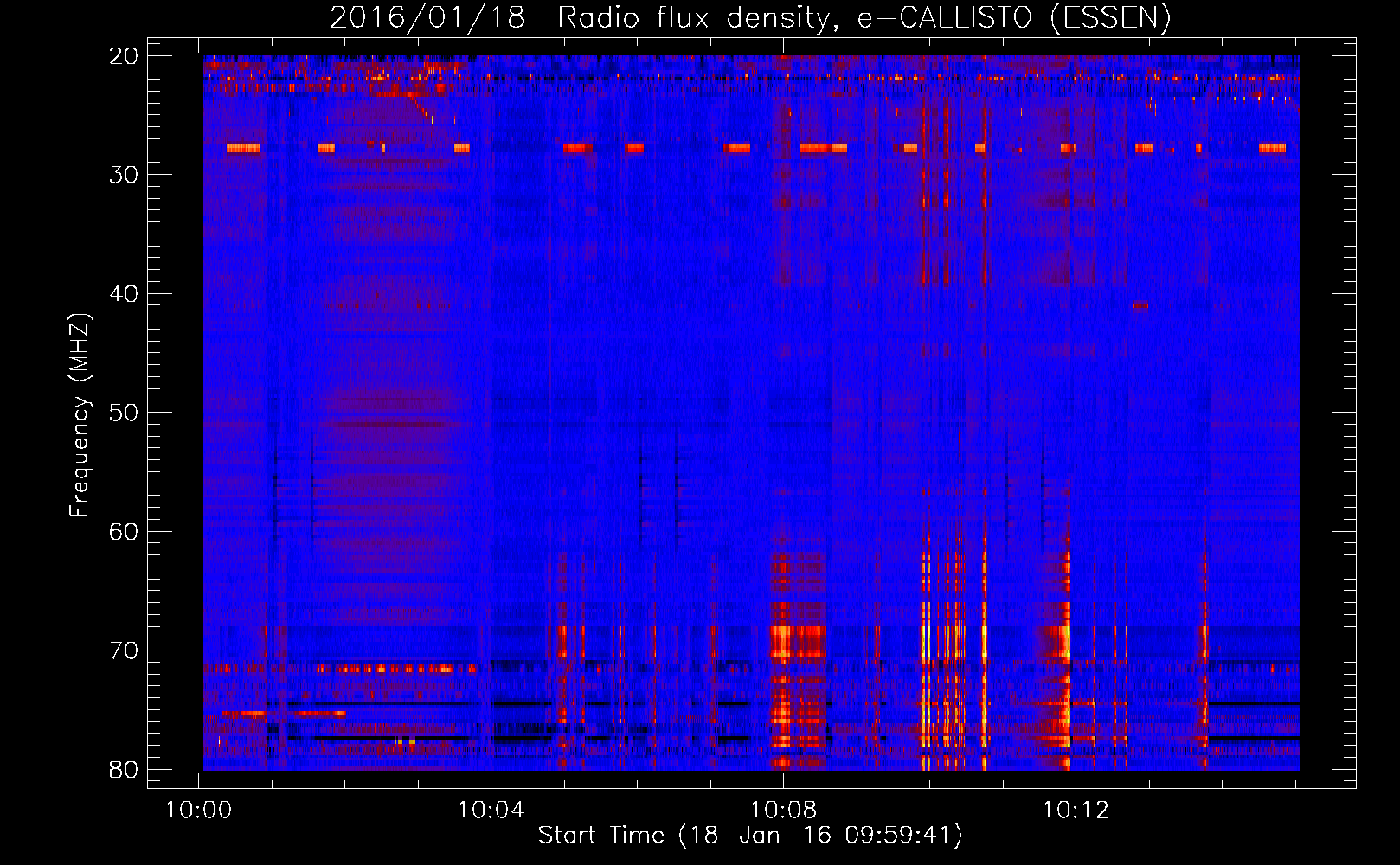Select the 'Frequency (MHZ)' axis label
The height and width of the screenshot is (865, 1400).
tap(80, 413)
